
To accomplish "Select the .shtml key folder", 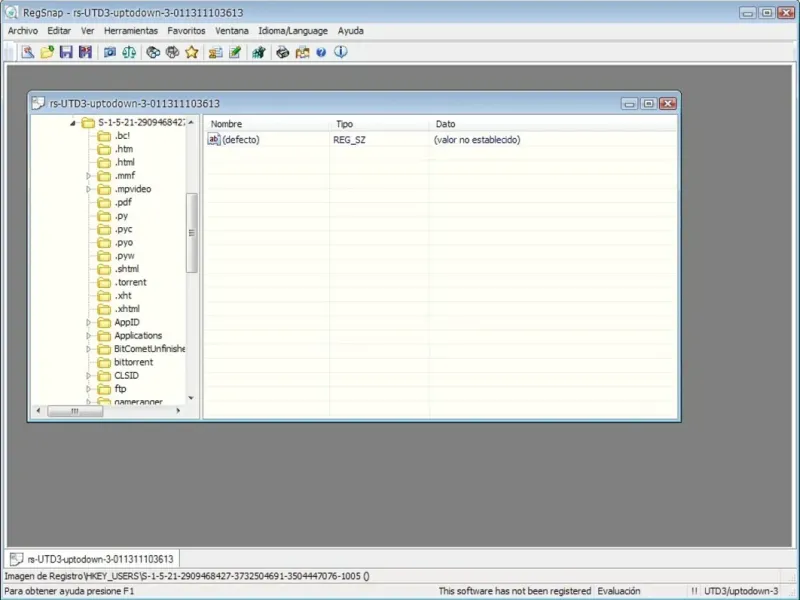I will (118, 269).
